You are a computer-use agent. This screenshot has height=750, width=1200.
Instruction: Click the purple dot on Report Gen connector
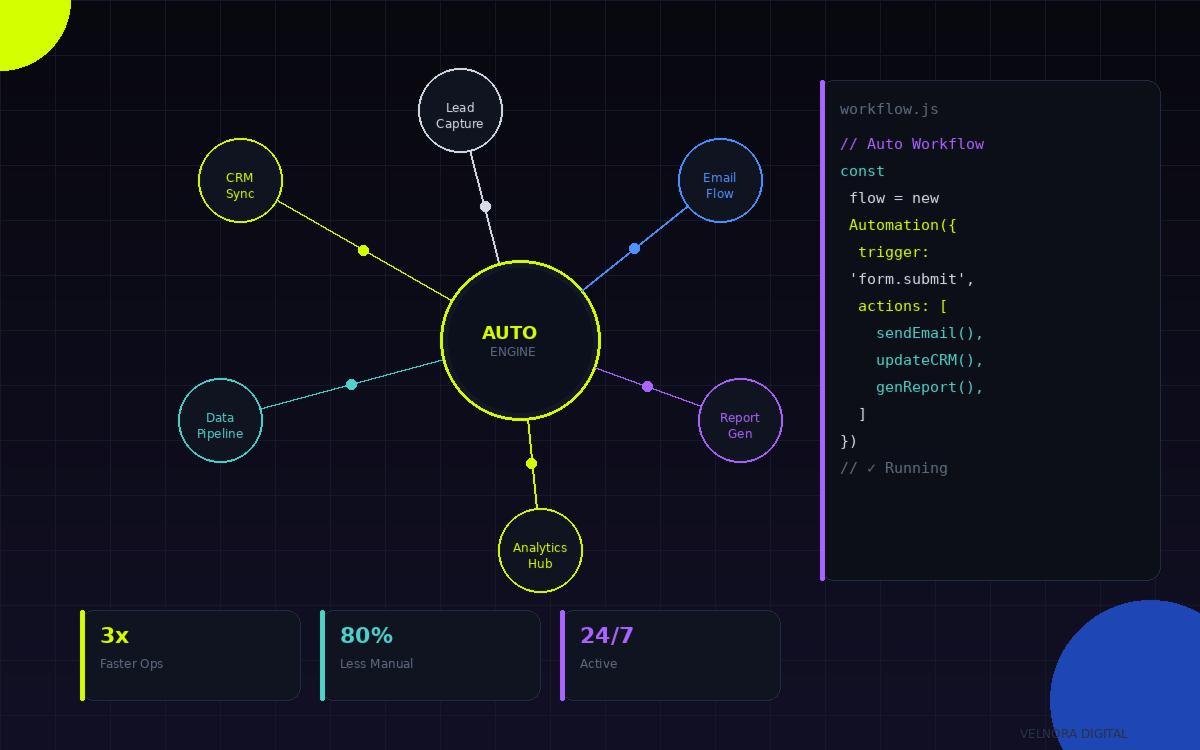647,386
